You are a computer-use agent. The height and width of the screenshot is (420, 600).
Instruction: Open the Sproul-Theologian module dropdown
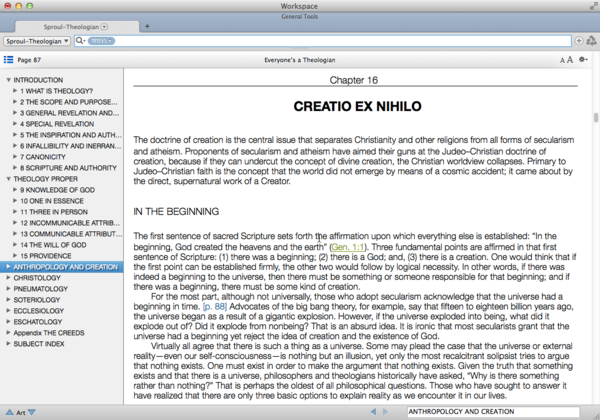tap(37, 41)
